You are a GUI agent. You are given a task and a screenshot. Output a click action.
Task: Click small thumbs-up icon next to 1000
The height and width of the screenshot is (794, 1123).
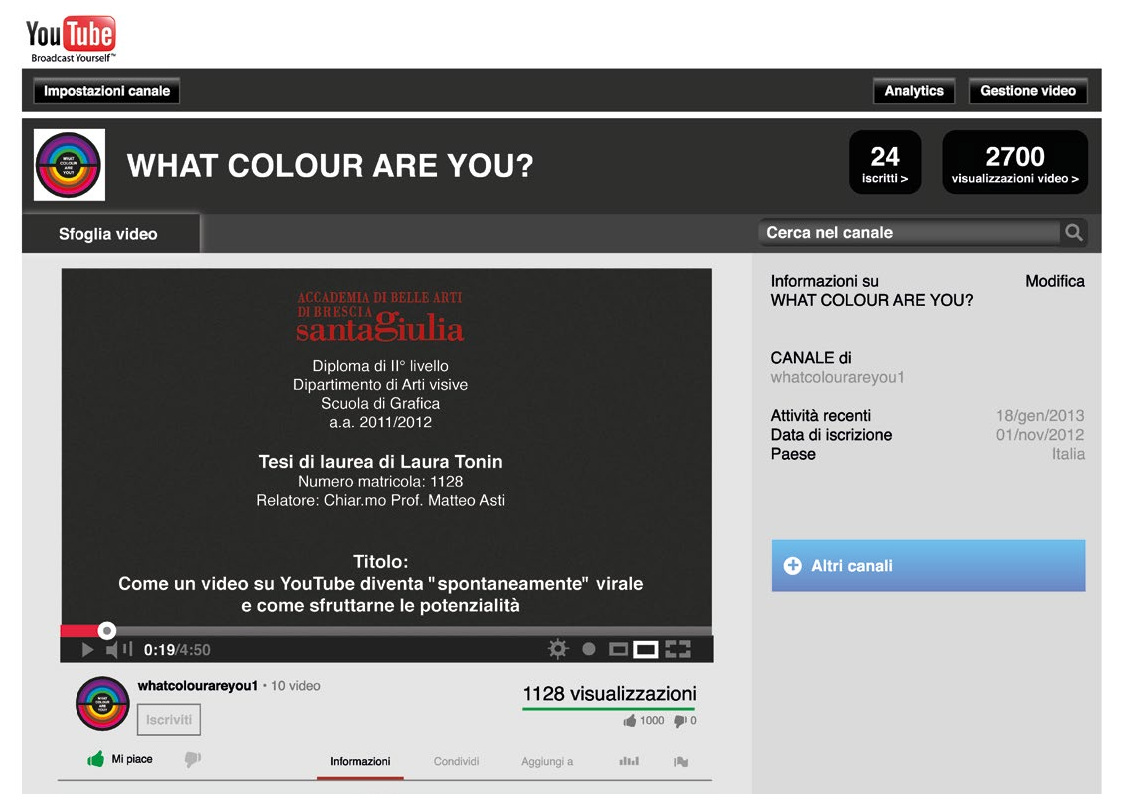(x=630, y=721)
